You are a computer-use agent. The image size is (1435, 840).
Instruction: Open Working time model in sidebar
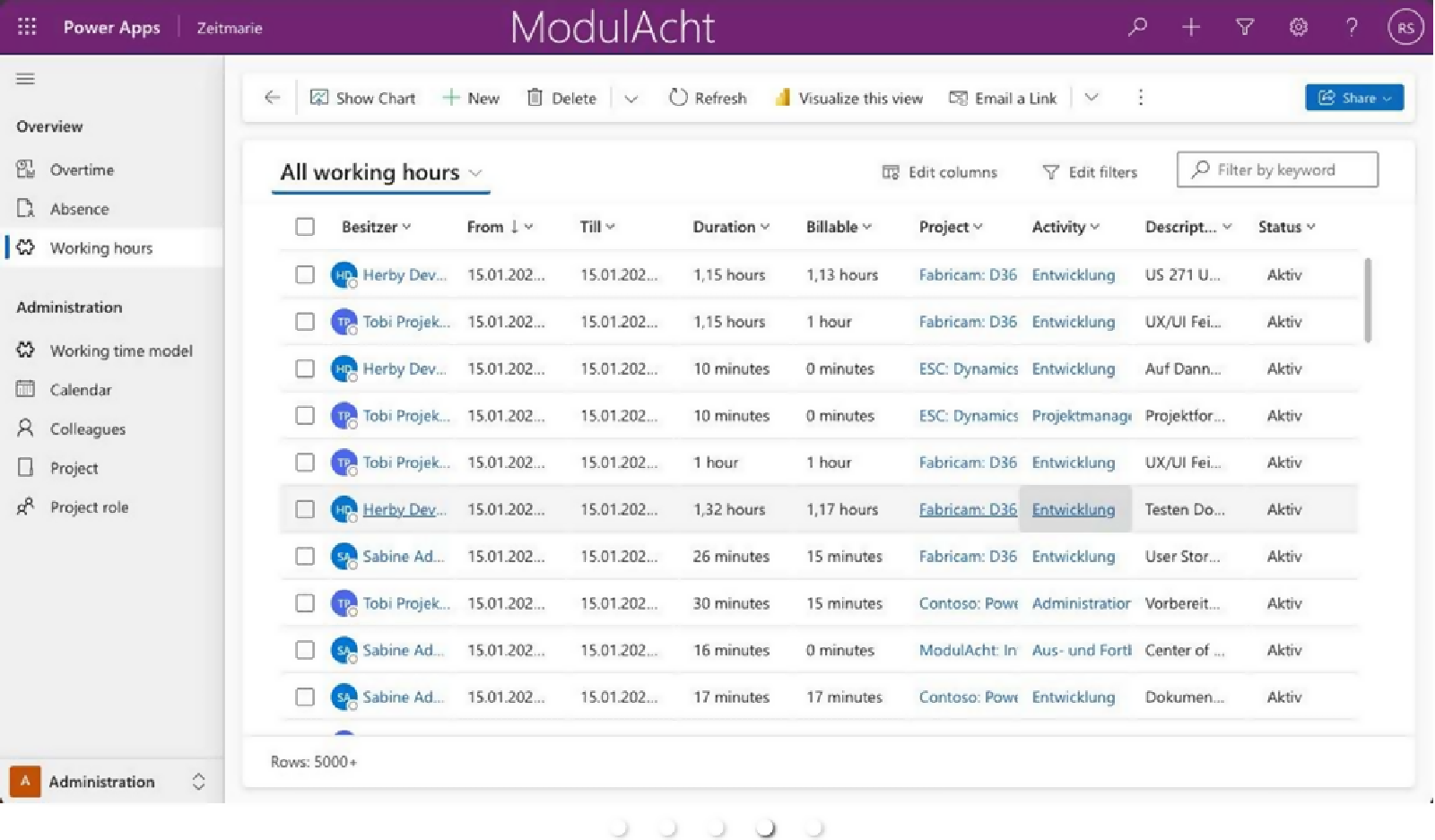pyautogui.click(x=120, y=351)
